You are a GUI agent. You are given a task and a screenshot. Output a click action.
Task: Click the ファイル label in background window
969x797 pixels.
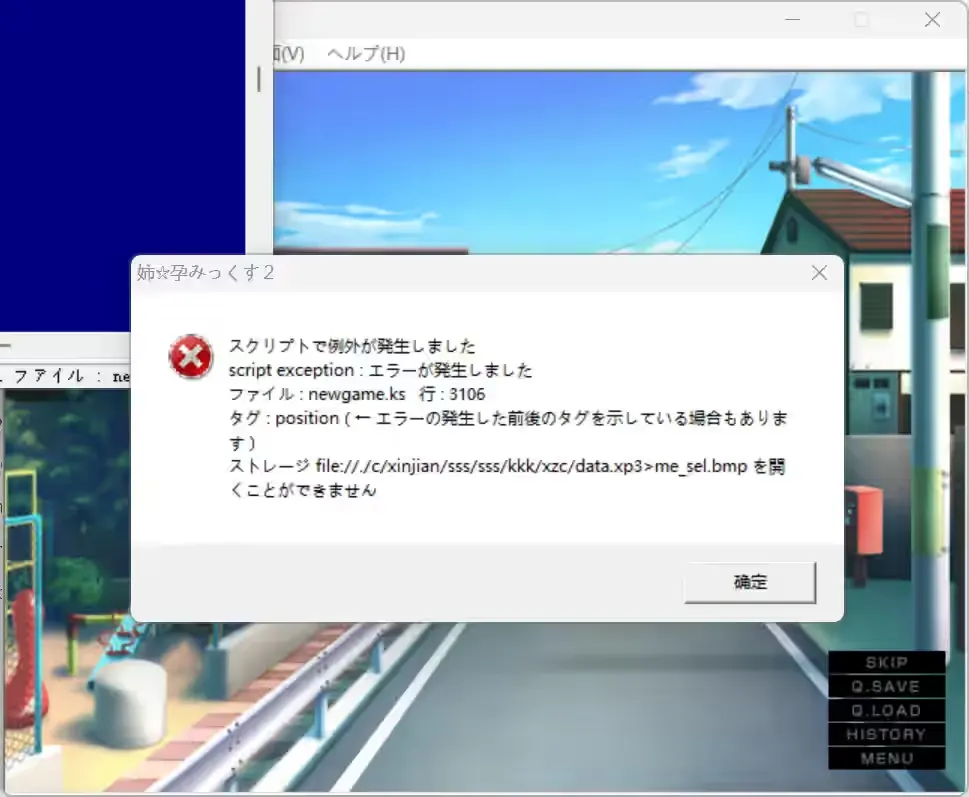(x=48, y=376)
